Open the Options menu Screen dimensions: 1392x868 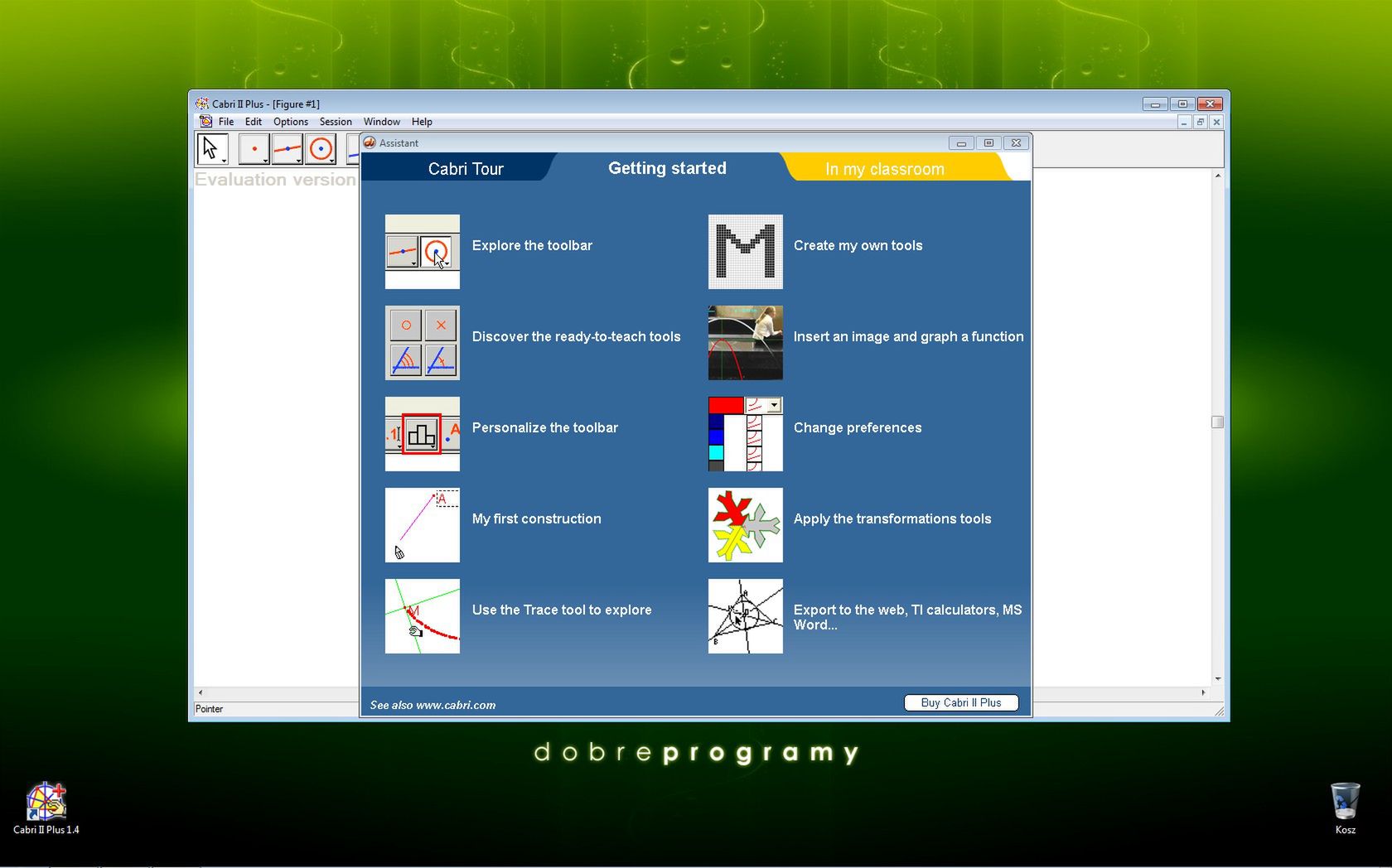click(291, 122)
